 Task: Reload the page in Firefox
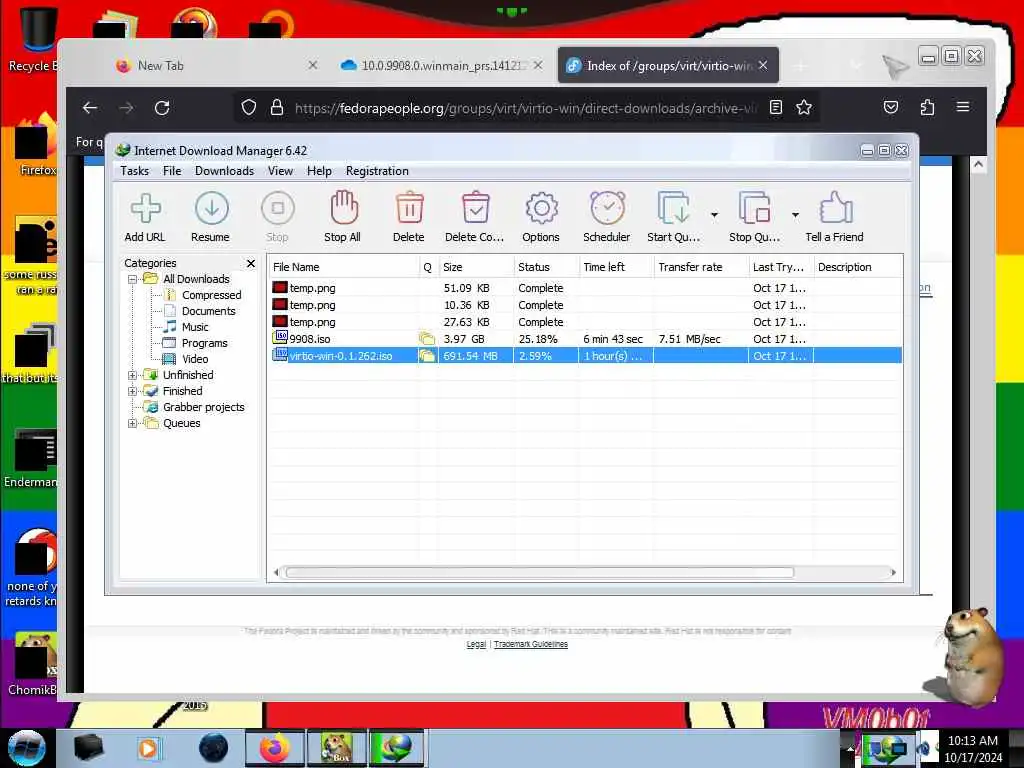(162, 108)
